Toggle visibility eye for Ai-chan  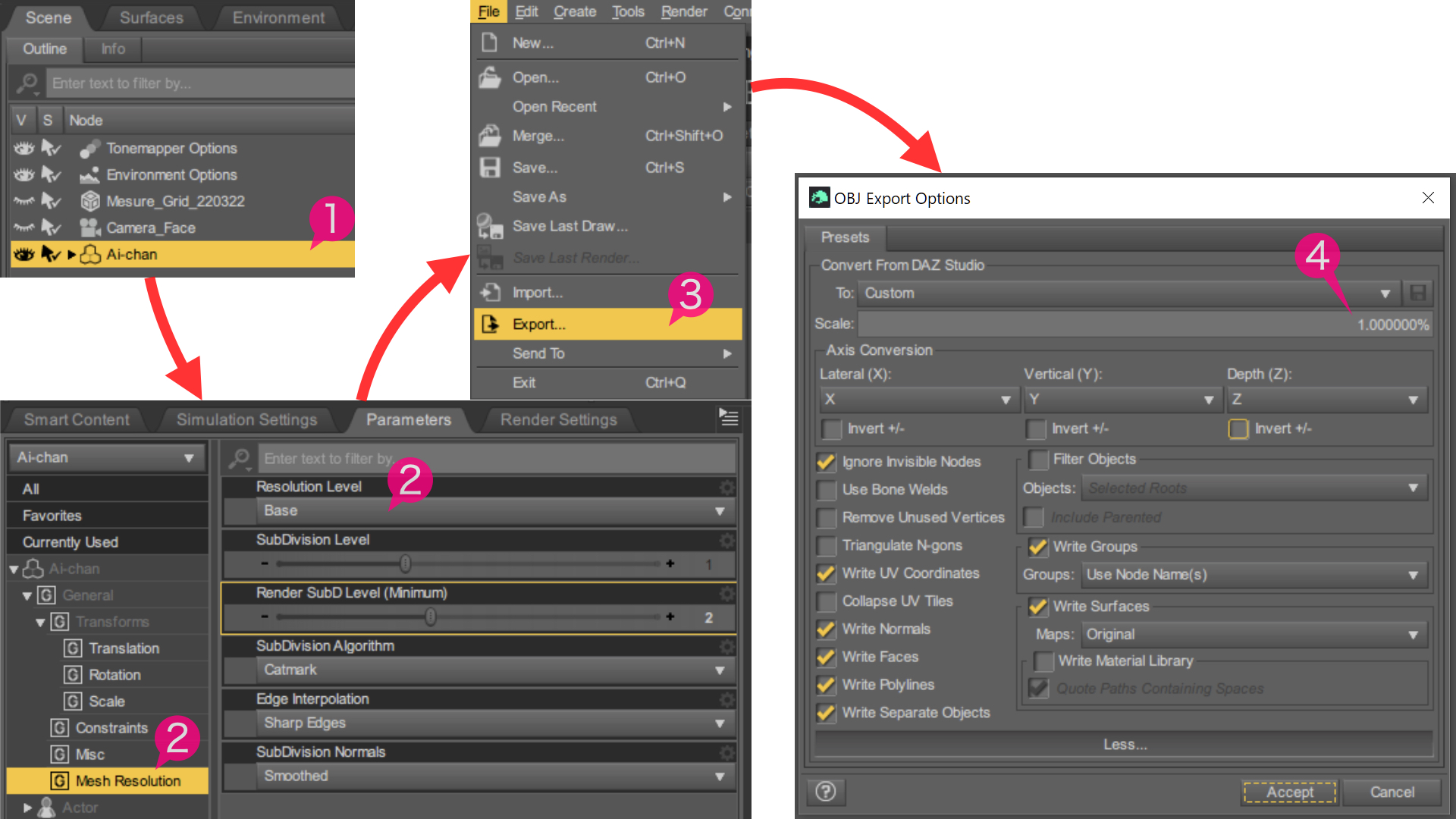coord(24,254)
